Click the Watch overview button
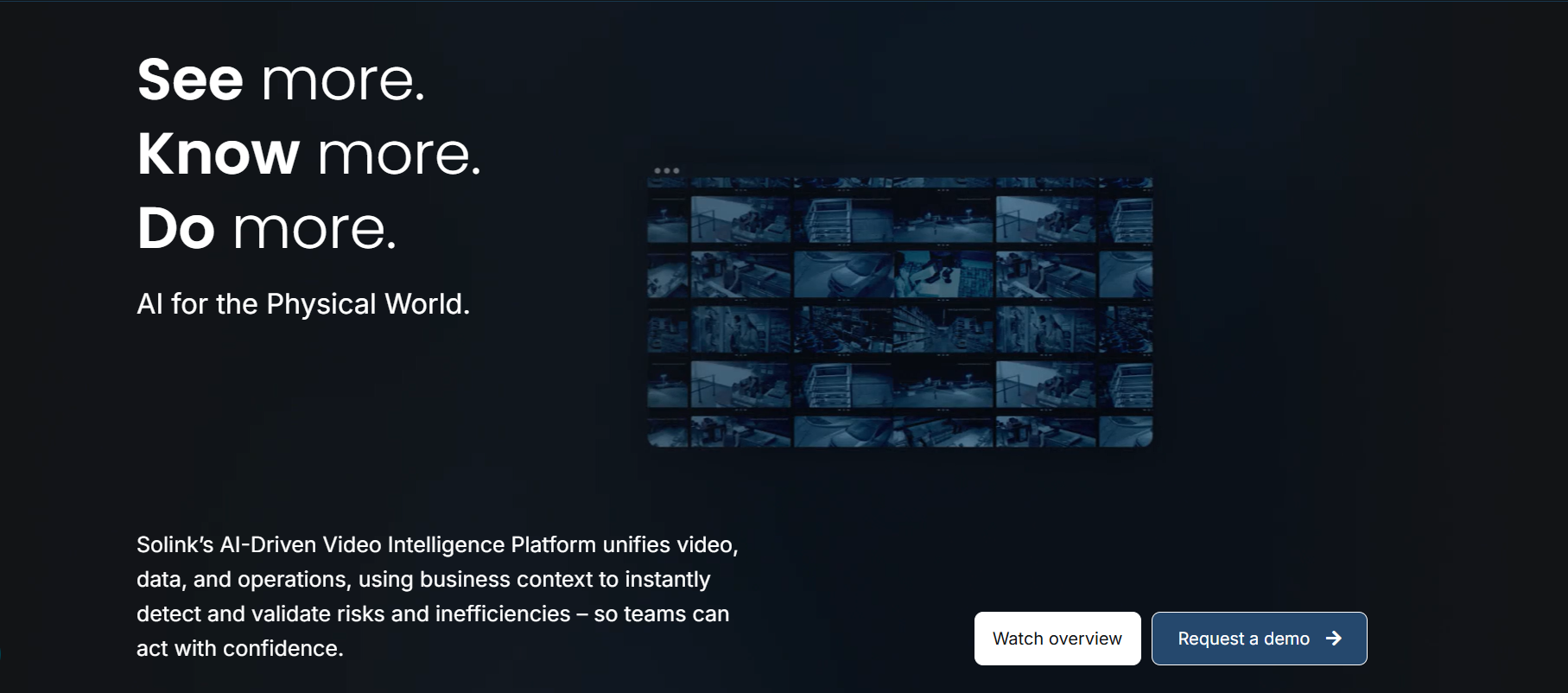1568x693 pixels. click(1057, 639)
